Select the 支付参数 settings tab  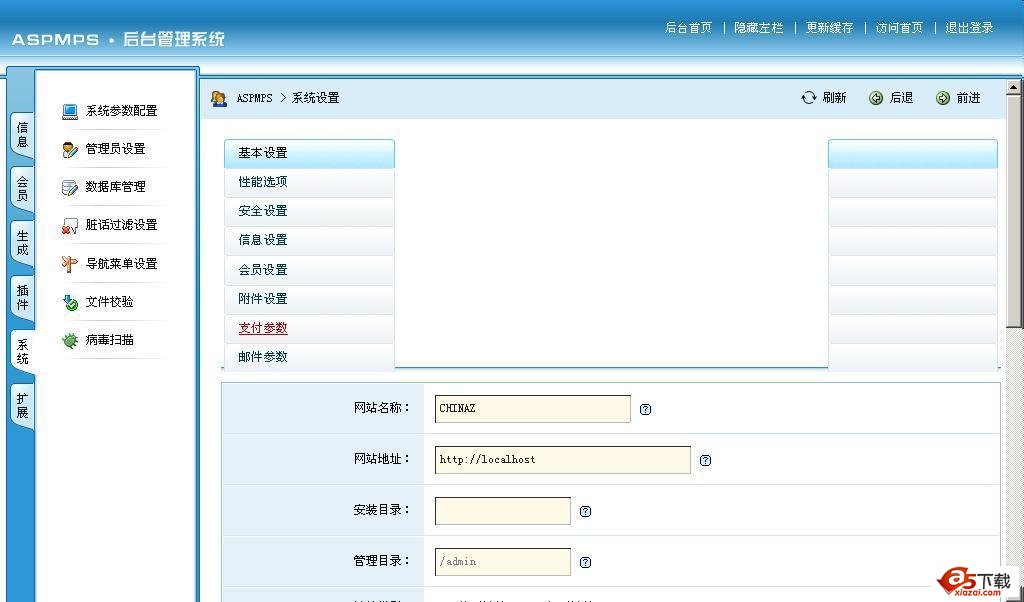[309, 328]
